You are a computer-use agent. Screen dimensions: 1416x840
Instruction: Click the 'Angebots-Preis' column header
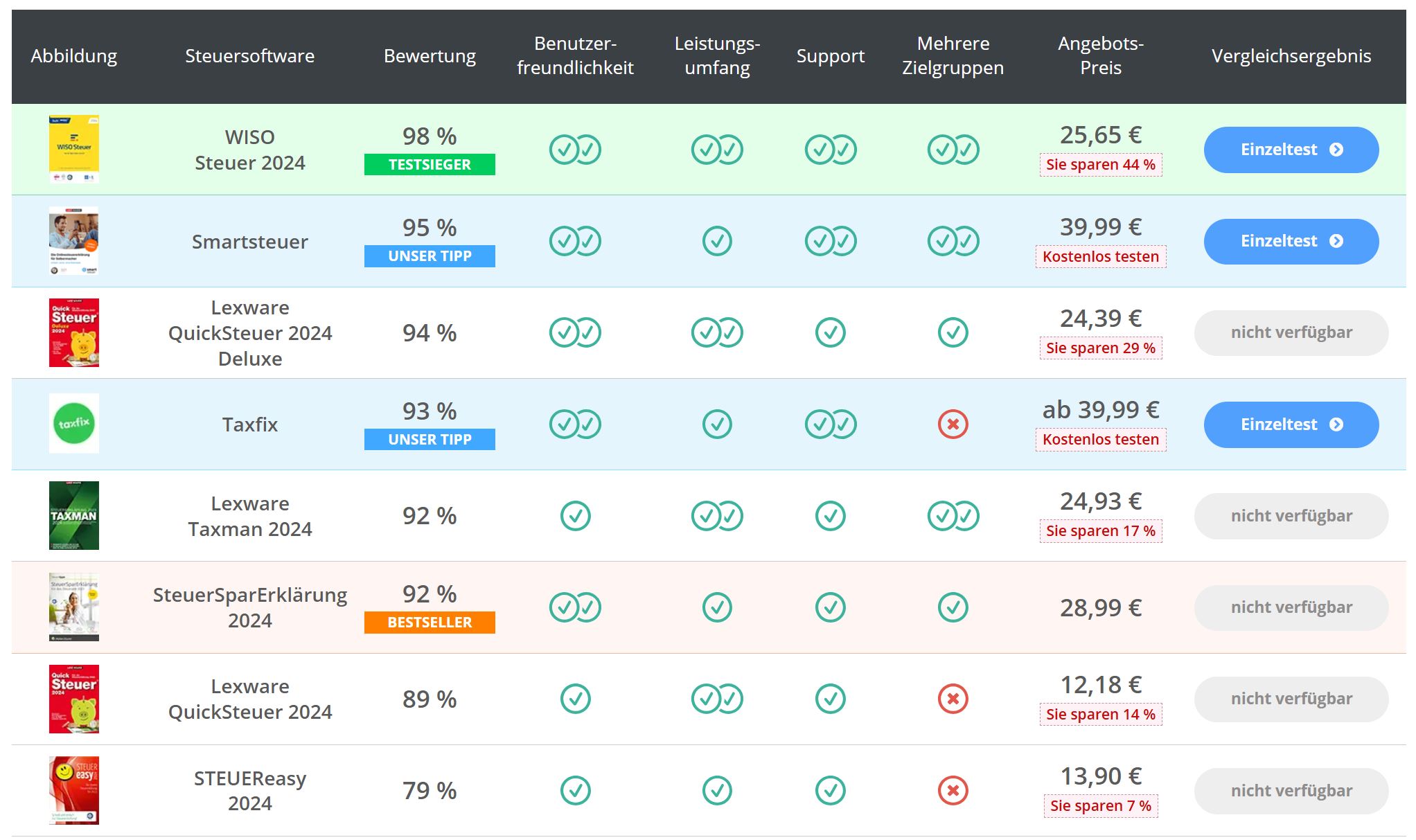[x=1101, y=55]
